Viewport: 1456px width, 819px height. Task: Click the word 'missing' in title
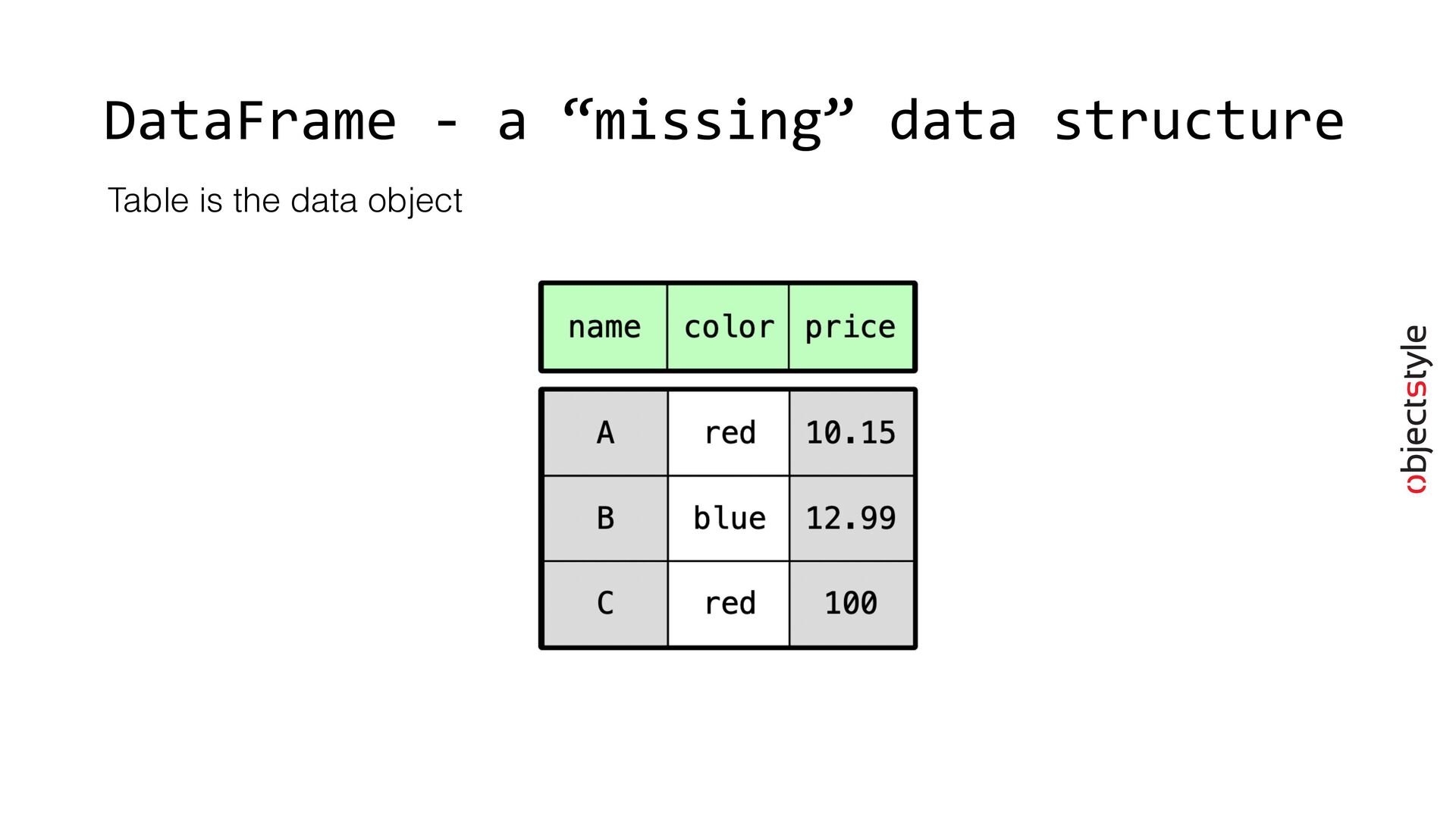708,121
